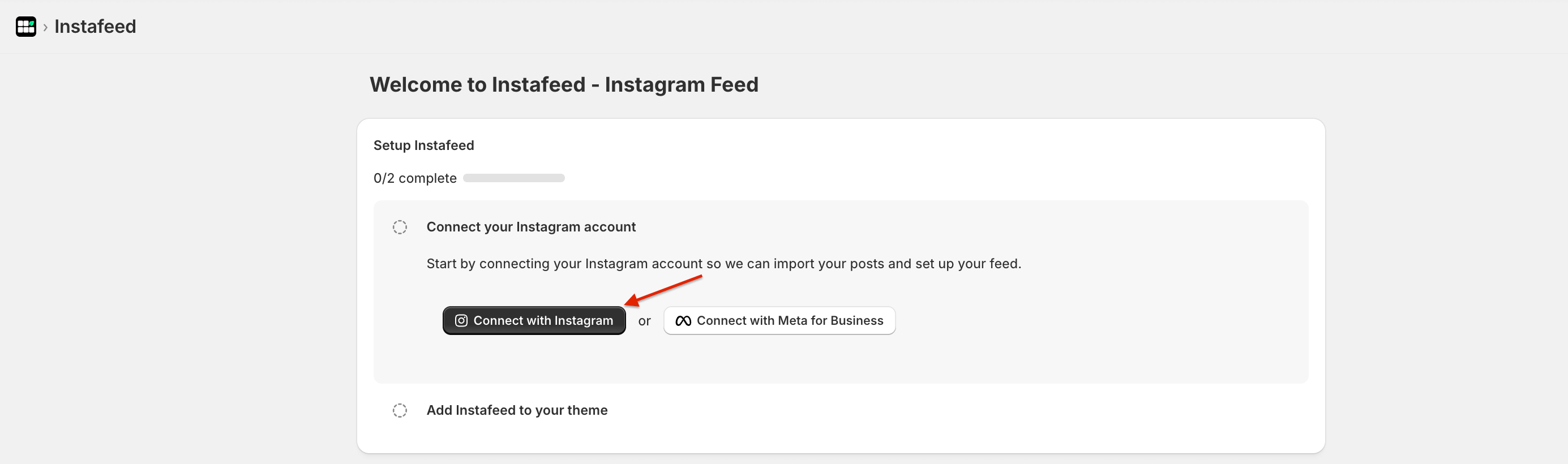This screenshot has height=464, width=1568.
Task: Click the 0/2 complete progress bar
Action: coord(513,178)
